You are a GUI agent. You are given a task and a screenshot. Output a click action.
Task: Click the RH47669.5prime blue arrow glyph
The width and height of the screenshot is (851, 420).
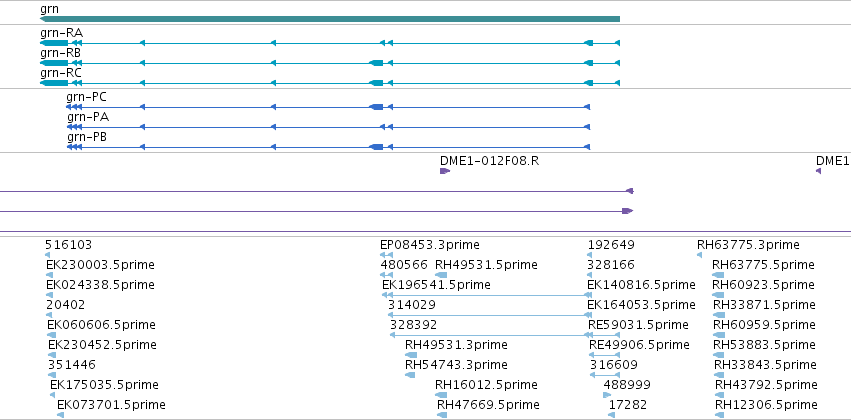442,415
